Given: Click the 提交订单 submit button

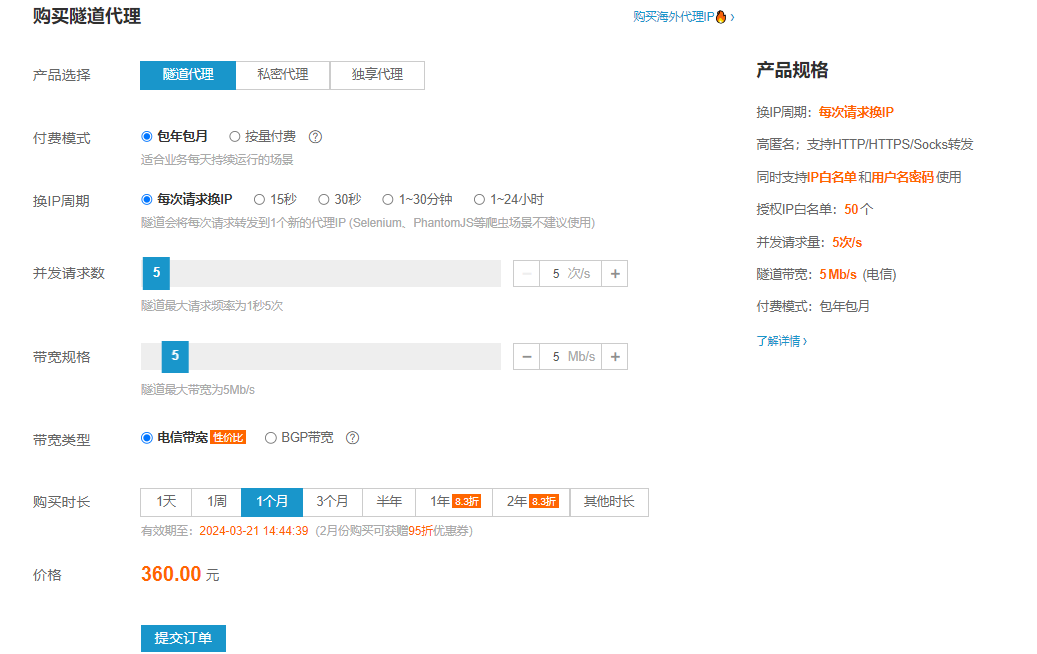Looking at the screenshot, I should pyautogui.click(x=183, y=638).
